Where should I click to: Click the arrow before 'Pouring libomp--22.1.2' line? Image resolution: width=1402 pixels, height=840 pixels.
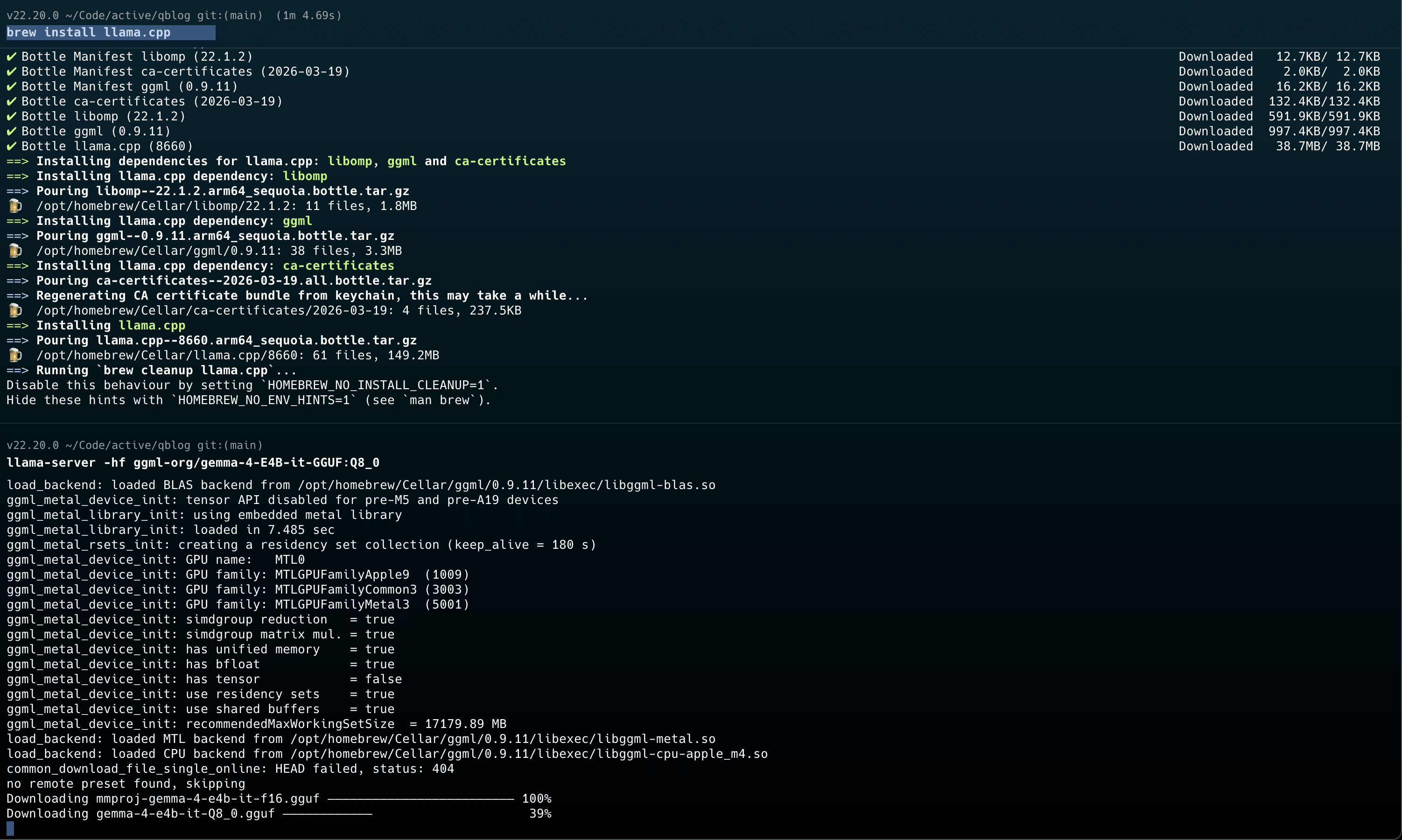[x=18, y=191]
